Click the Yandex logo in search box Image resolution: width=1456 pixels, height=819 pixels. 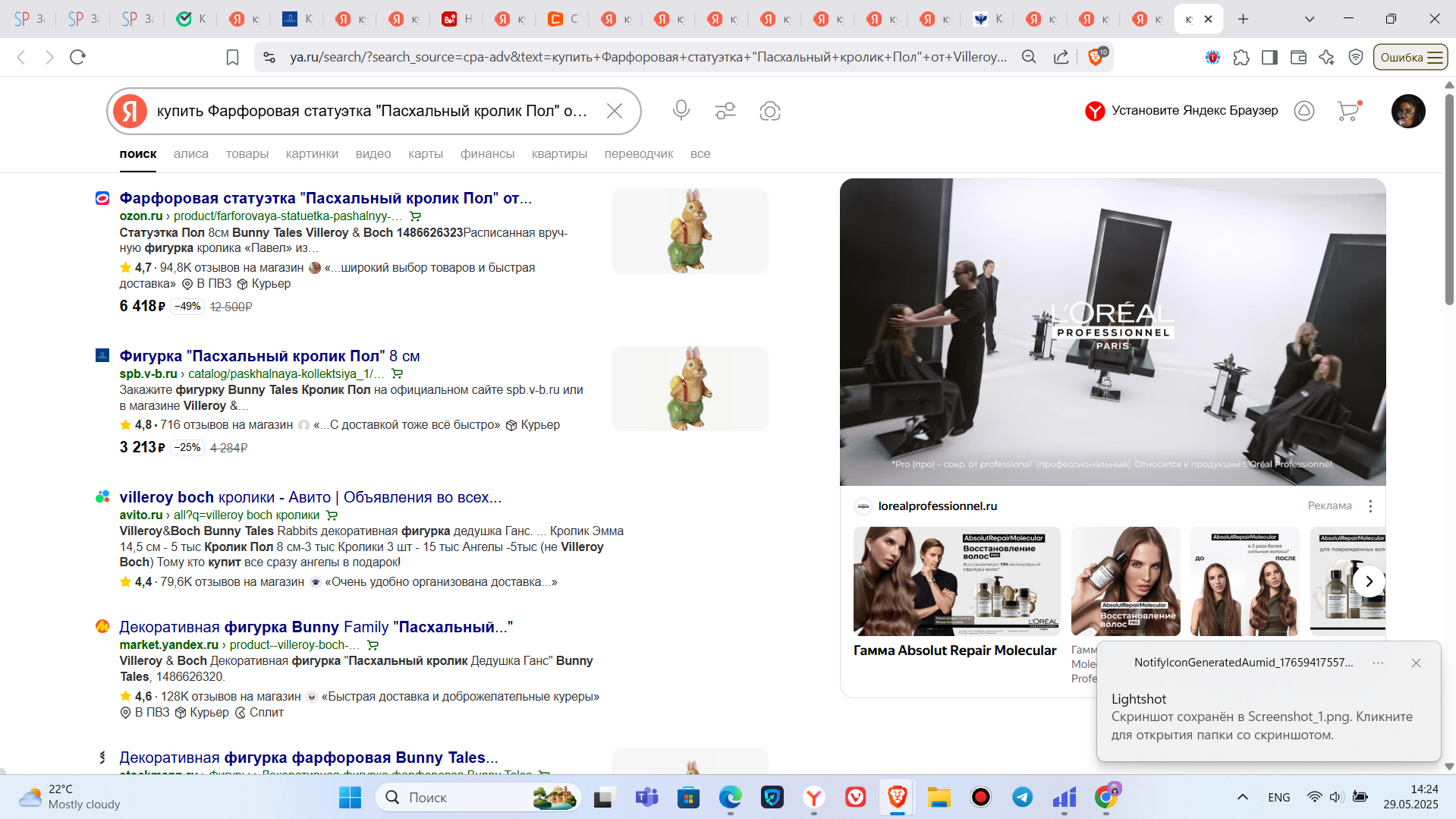click(130, 111)
